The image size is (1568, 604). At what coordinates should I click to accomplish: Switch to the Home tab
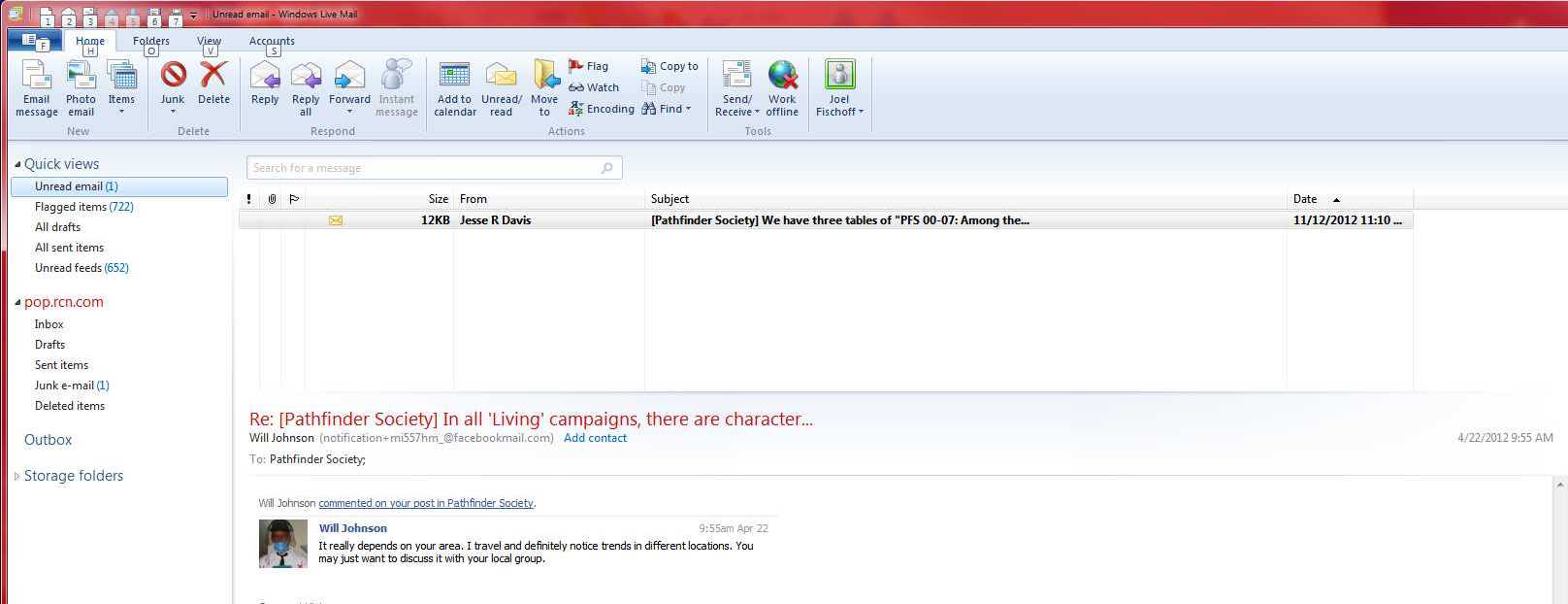tap(90, 41)
